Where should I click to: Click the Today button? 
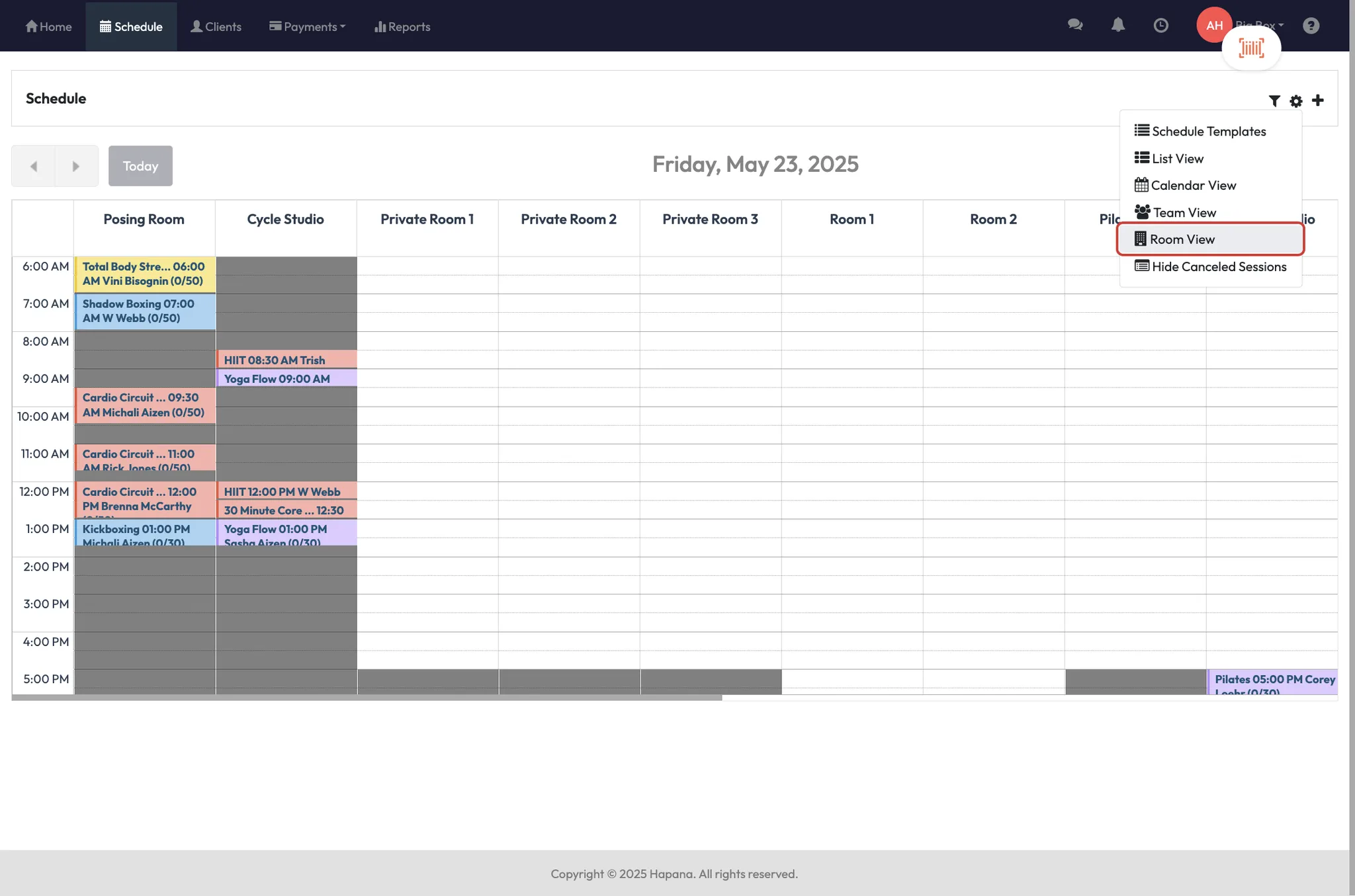click(140, 166)
